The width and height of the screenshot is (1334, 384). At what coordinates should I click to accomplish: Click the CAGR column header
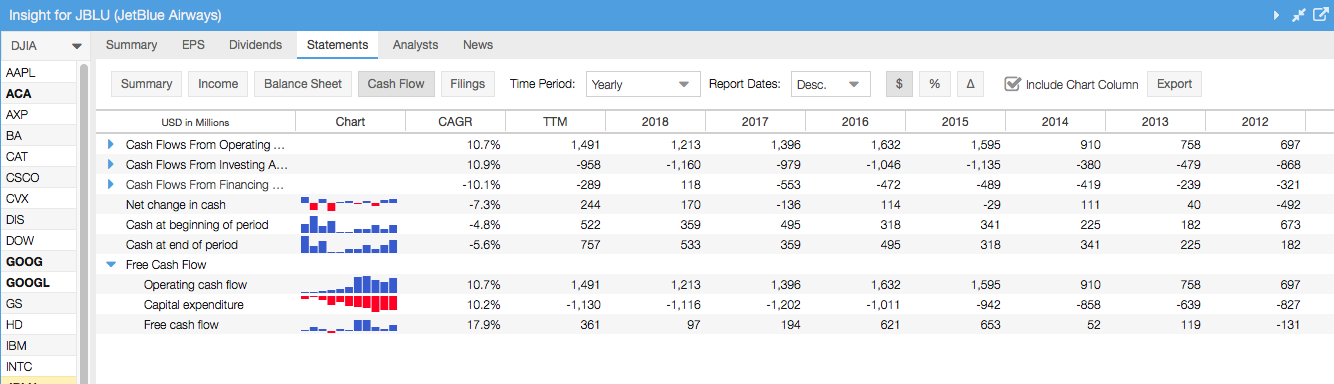point(455,122)
